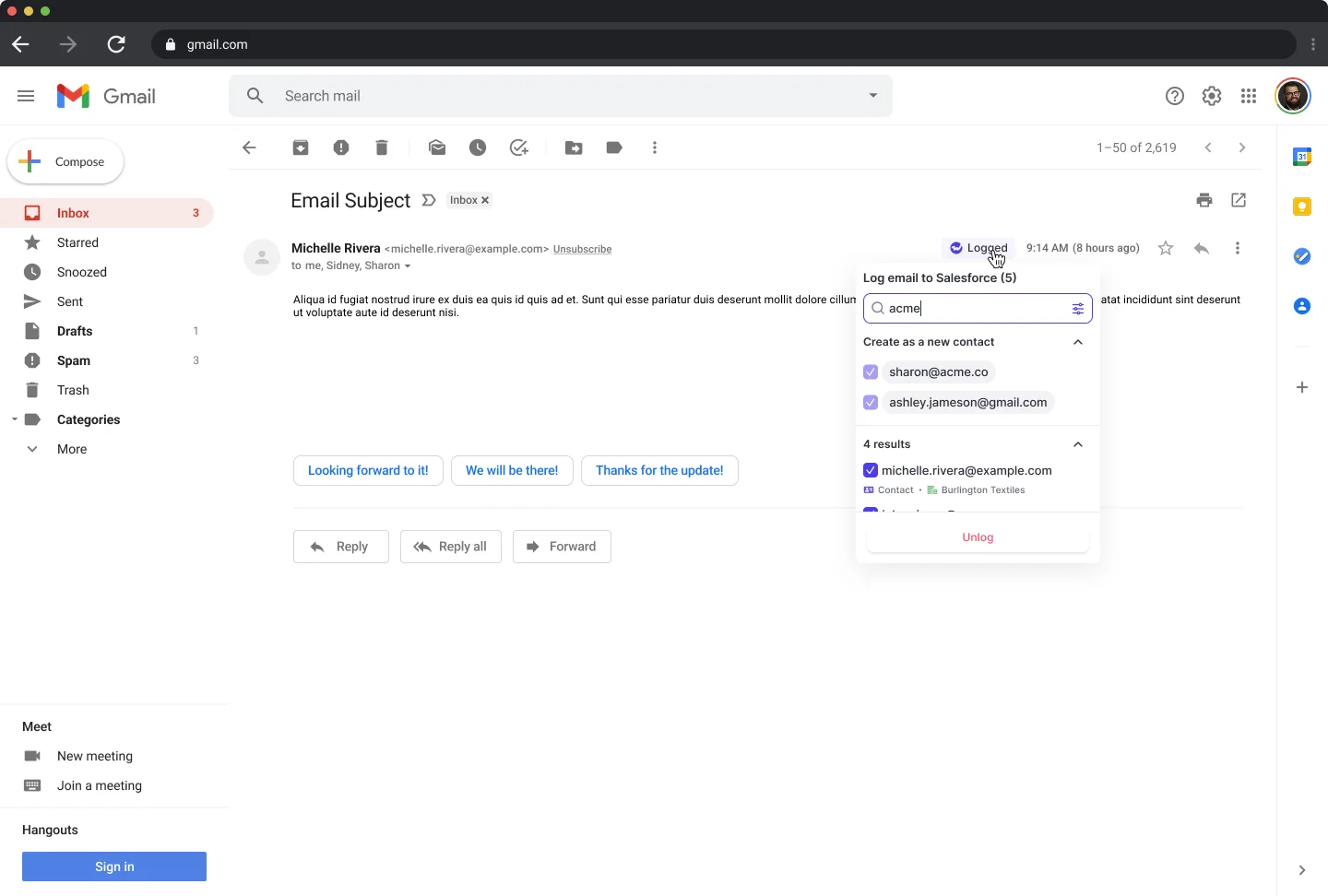Mark as unread with the envelope icon

coord(437,147)
